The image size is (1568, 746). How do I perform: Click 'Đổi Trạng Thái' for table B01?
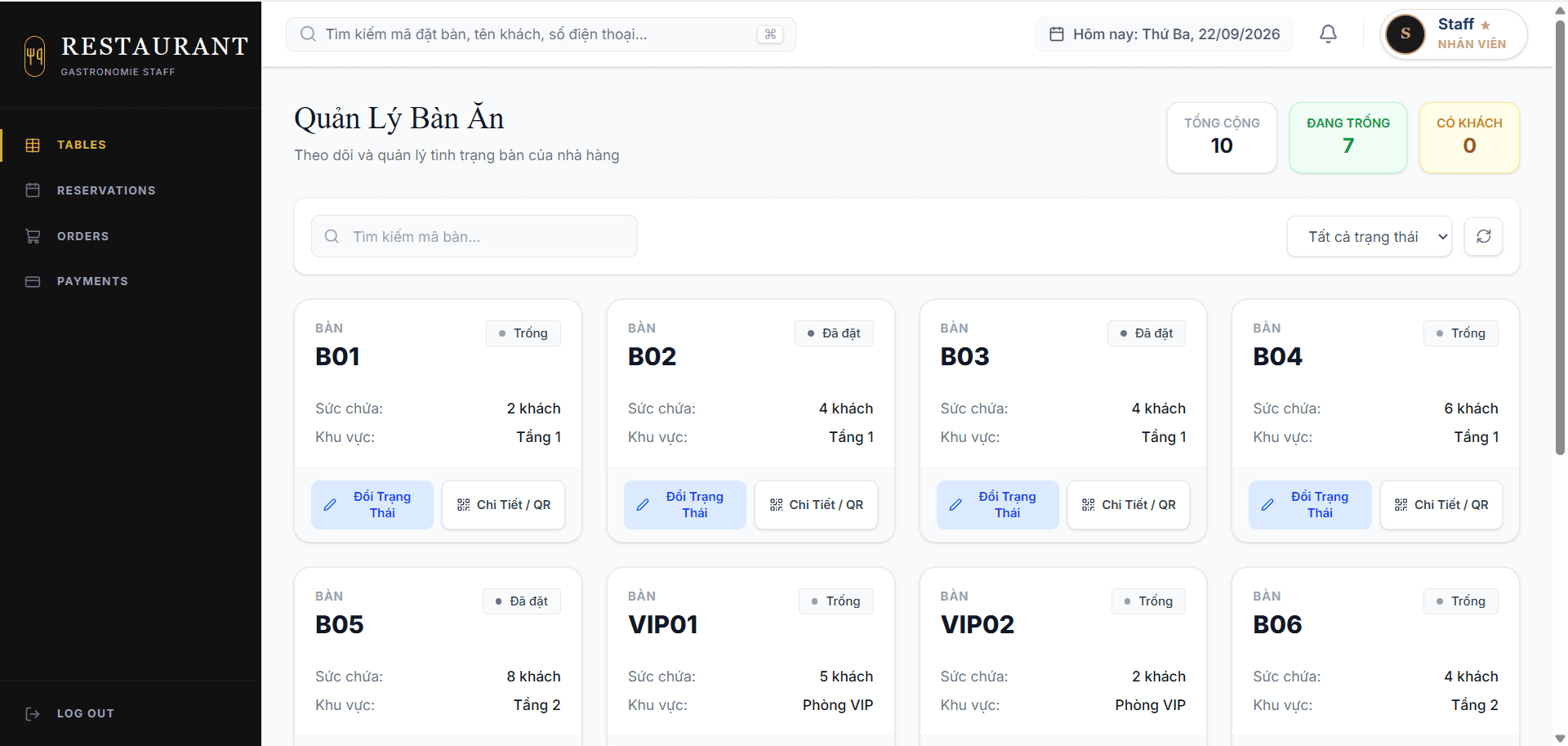[x=372, y=505]
